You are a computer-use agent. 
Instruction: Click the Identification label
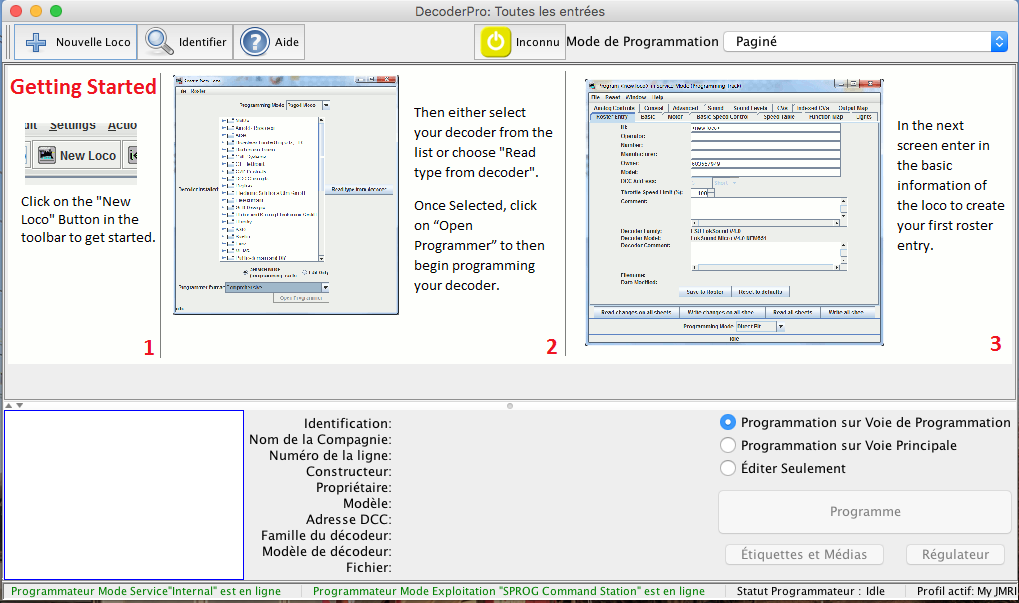coord(348,424)
